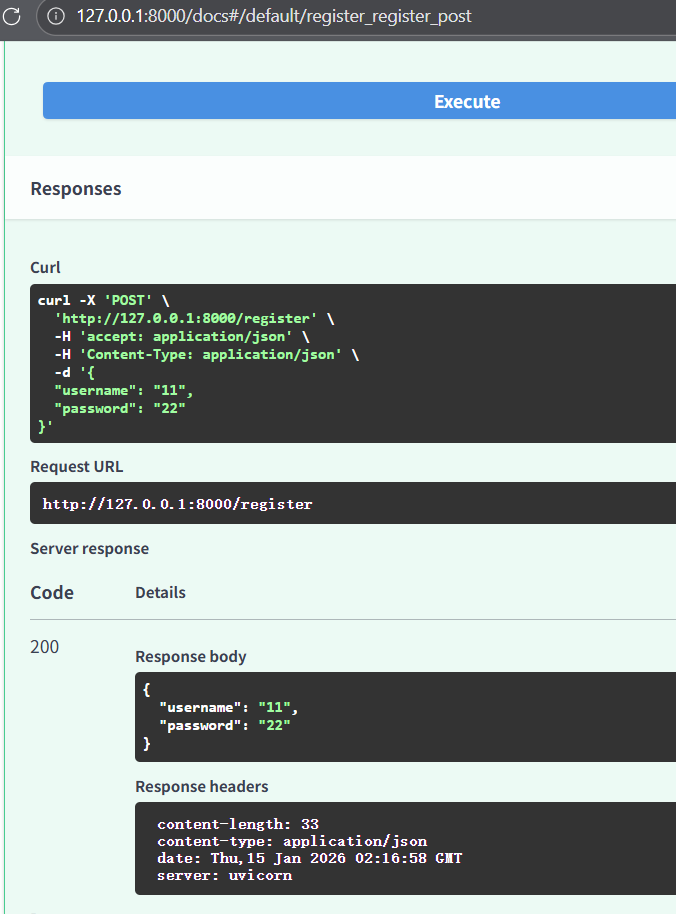Select the request URL http://127.0.0.1:8000/register
This screenshot has width=676, height=914.
tap(177, 504)
